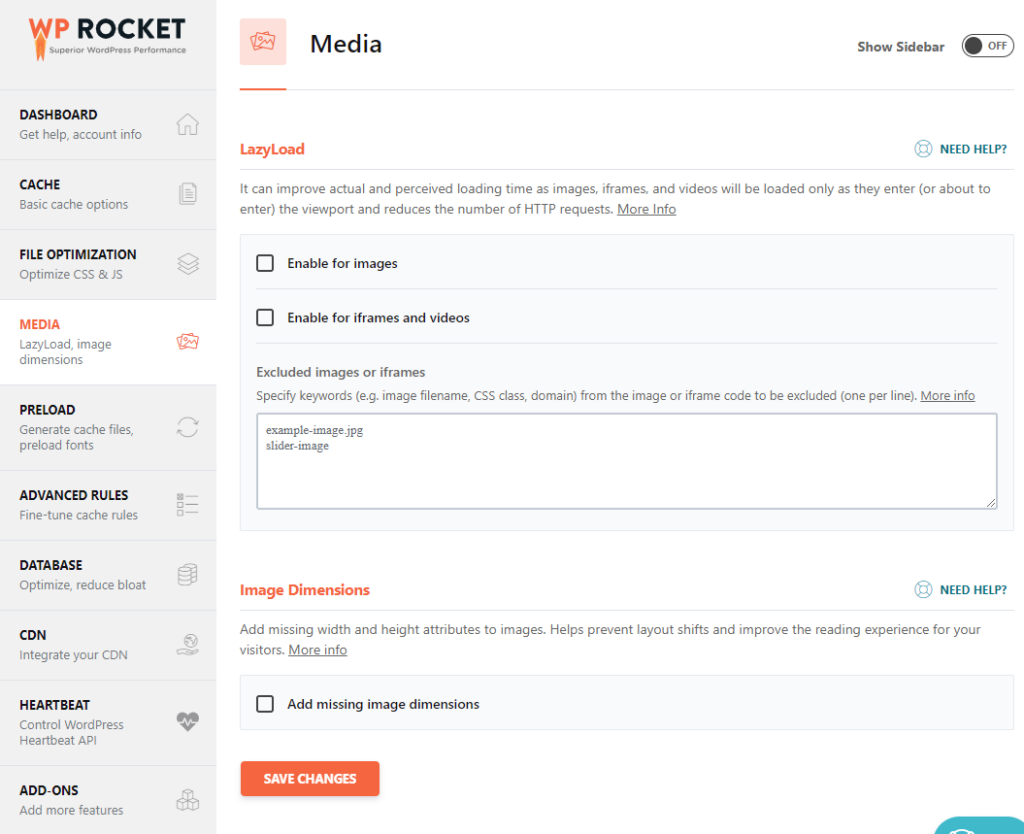
Task: Click the WP Rocket logo
Action: click(107, 39)
